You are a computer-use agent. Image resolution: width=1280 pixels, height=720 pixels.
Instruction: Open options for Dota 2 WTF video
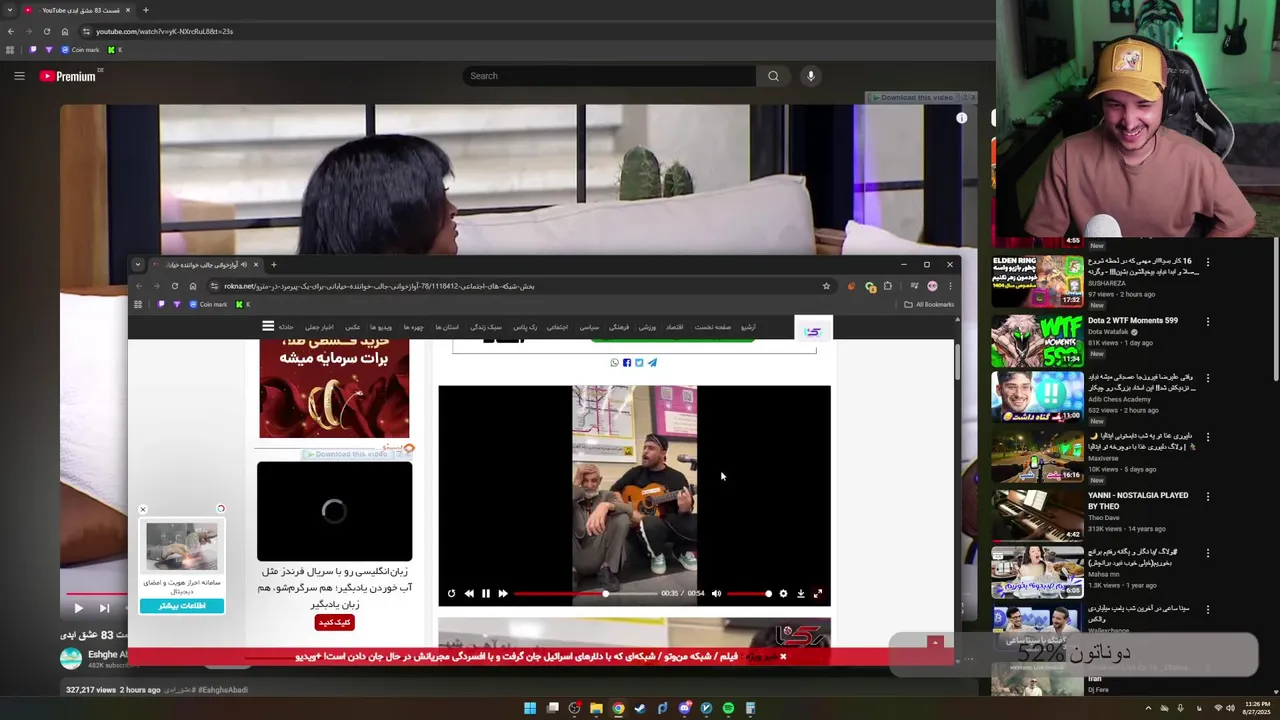tap(1207, 322)
